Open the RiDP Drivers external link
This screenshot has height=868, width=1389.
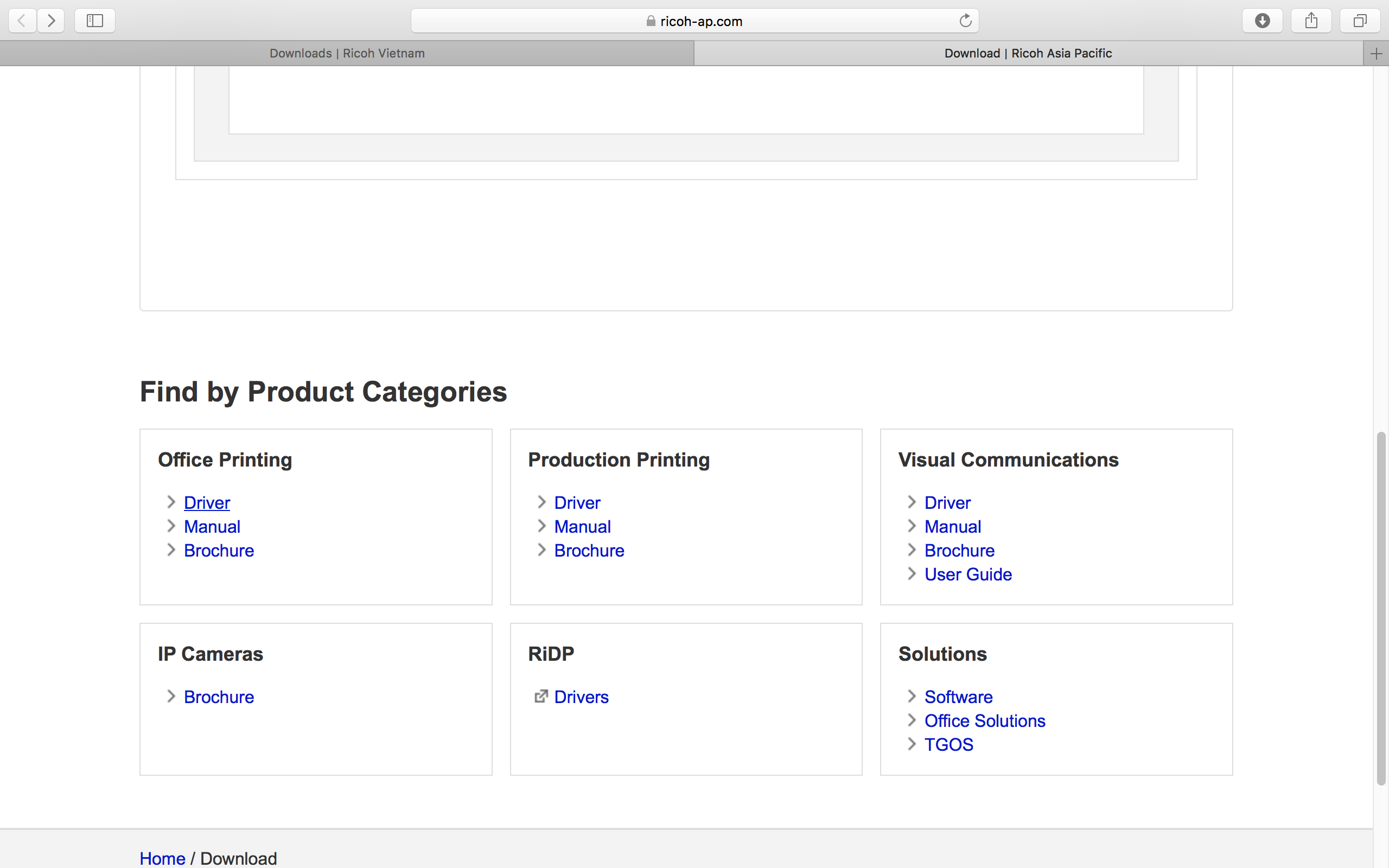(581, 697)
